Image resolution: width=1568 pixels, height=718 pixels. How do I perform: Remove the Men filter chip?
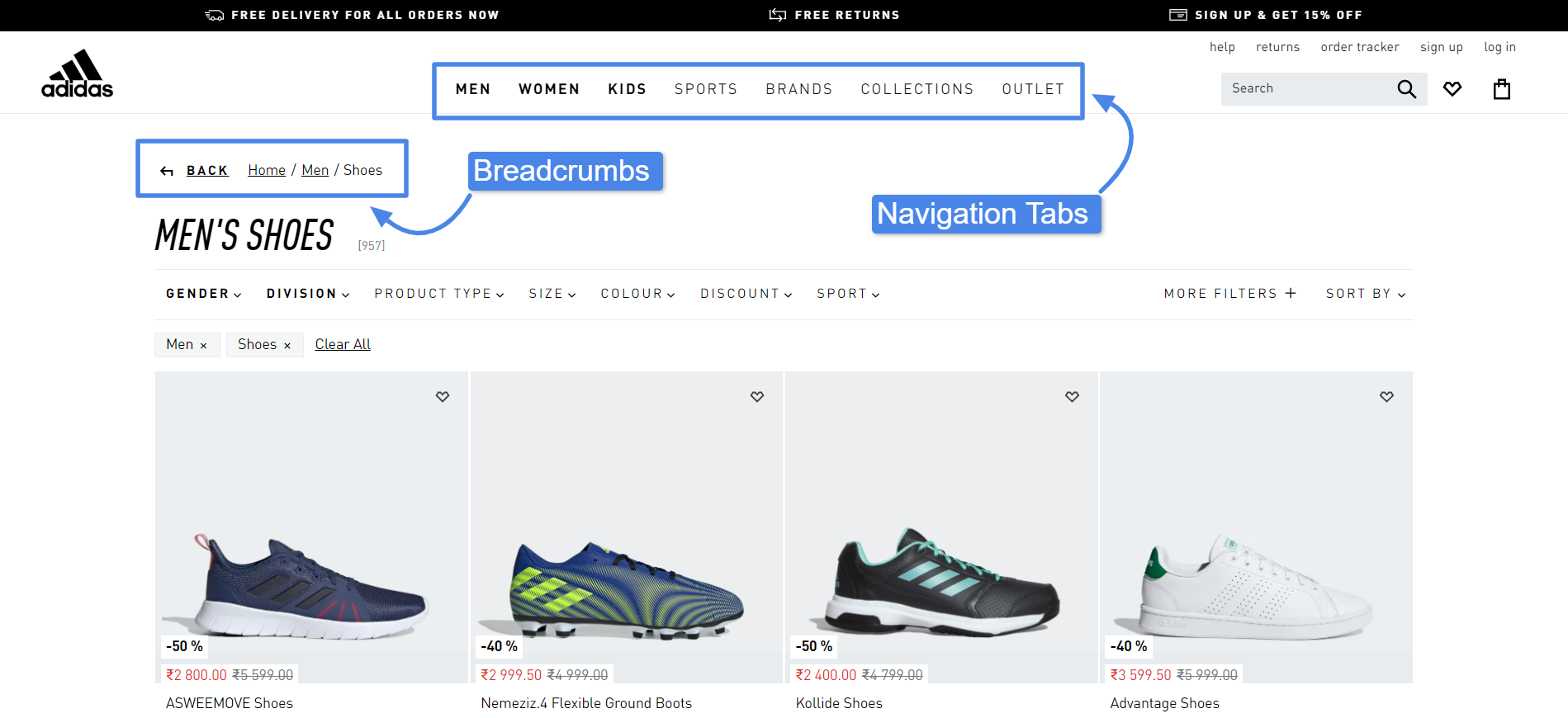click(x=203, y=346)
